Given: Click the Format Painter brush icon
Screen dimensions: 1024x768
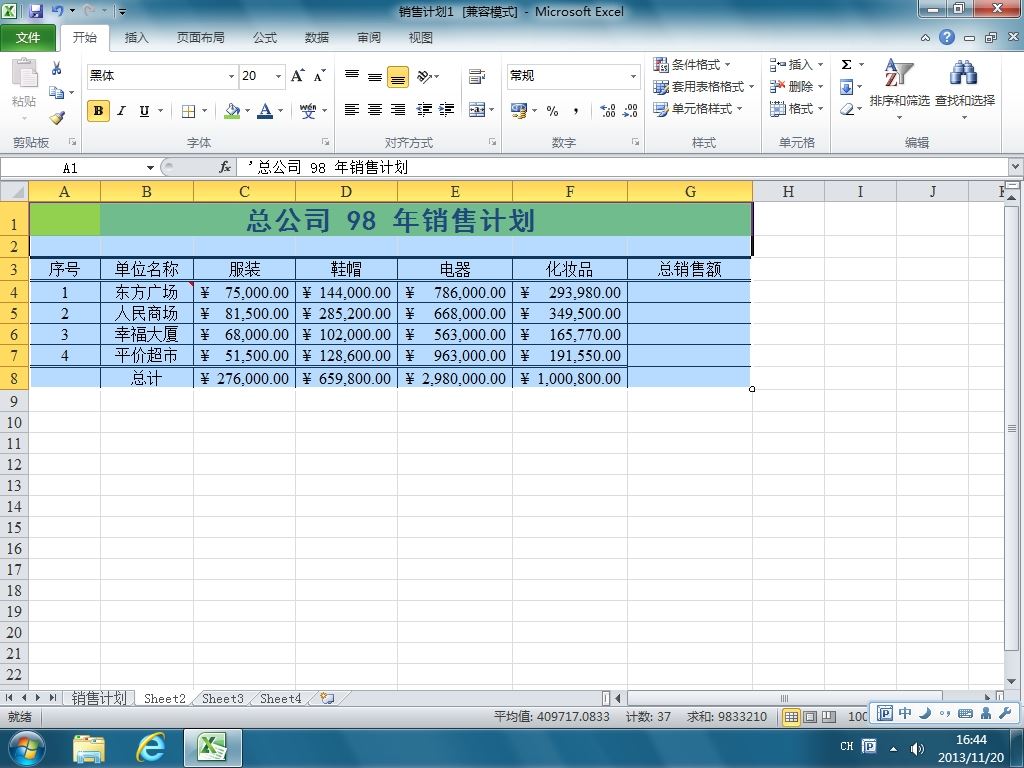Looking at the screenshot, I should pyautogui.click(x=57, y=118).
